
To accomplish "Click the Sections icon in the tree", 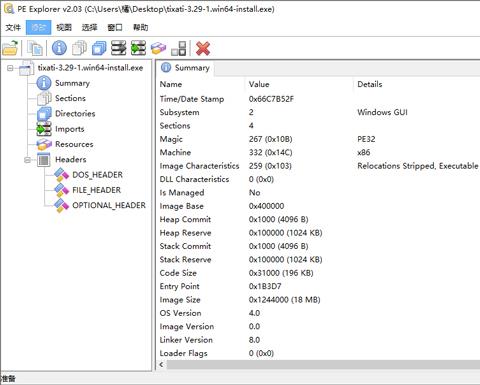I will 44,98.
